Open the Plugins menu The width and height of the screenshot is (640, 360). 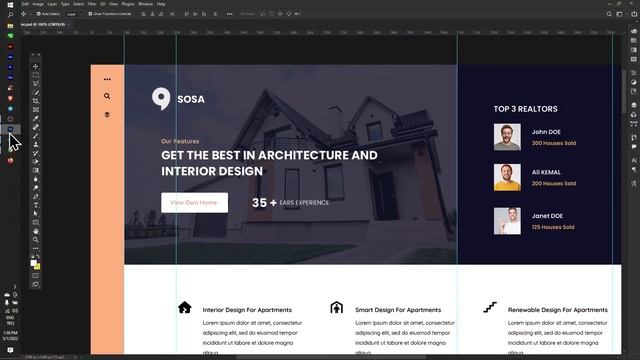coord(128,4)
